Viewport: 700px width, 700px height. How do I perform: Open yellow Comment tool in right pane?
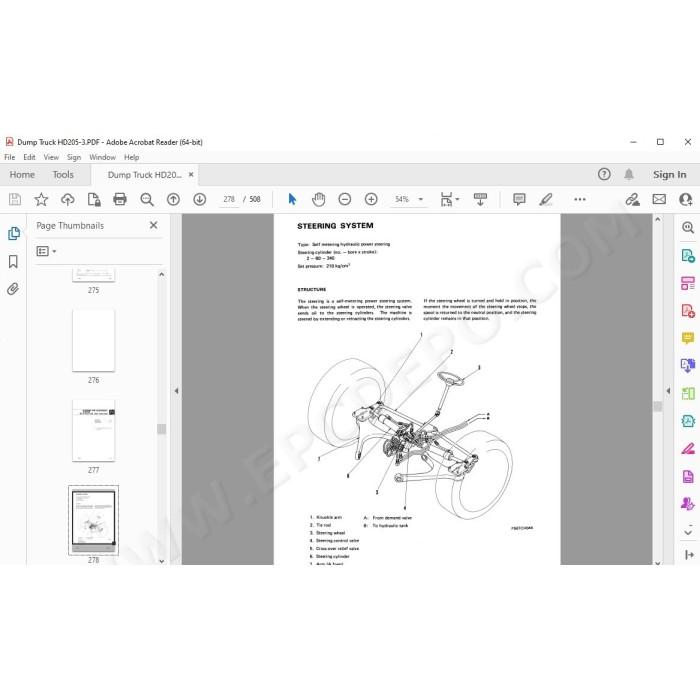pos(688,338)
